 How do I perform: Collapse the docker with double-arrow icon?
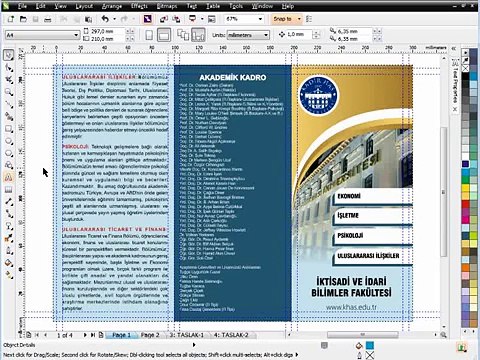[x=454, y=48]
